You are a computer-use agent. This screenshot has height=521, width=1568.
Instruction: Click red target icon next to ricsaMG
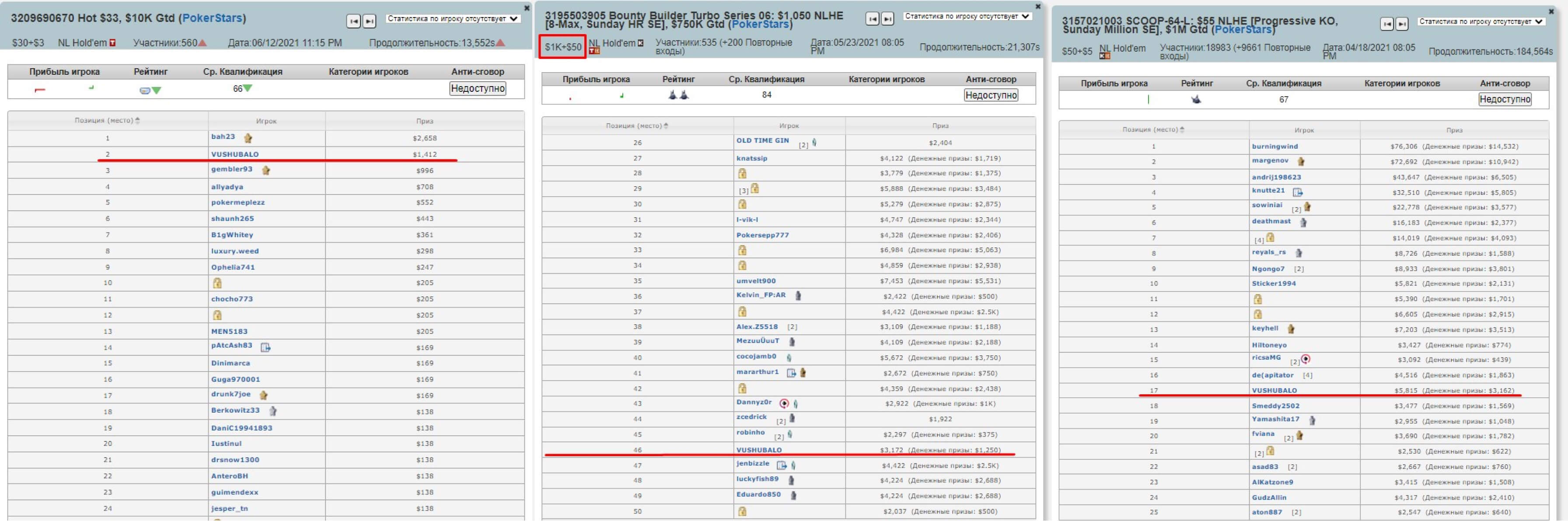(1306, 359)
